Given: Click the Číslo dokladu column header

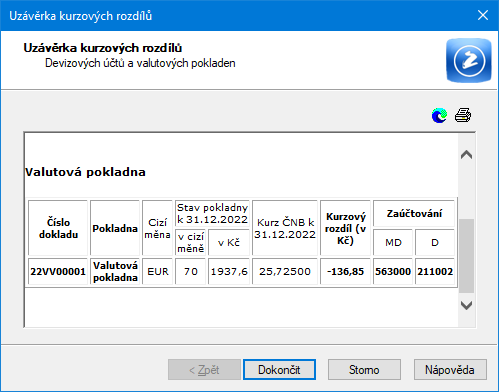Looking at the screenshot, I should (x=58, y=228).
